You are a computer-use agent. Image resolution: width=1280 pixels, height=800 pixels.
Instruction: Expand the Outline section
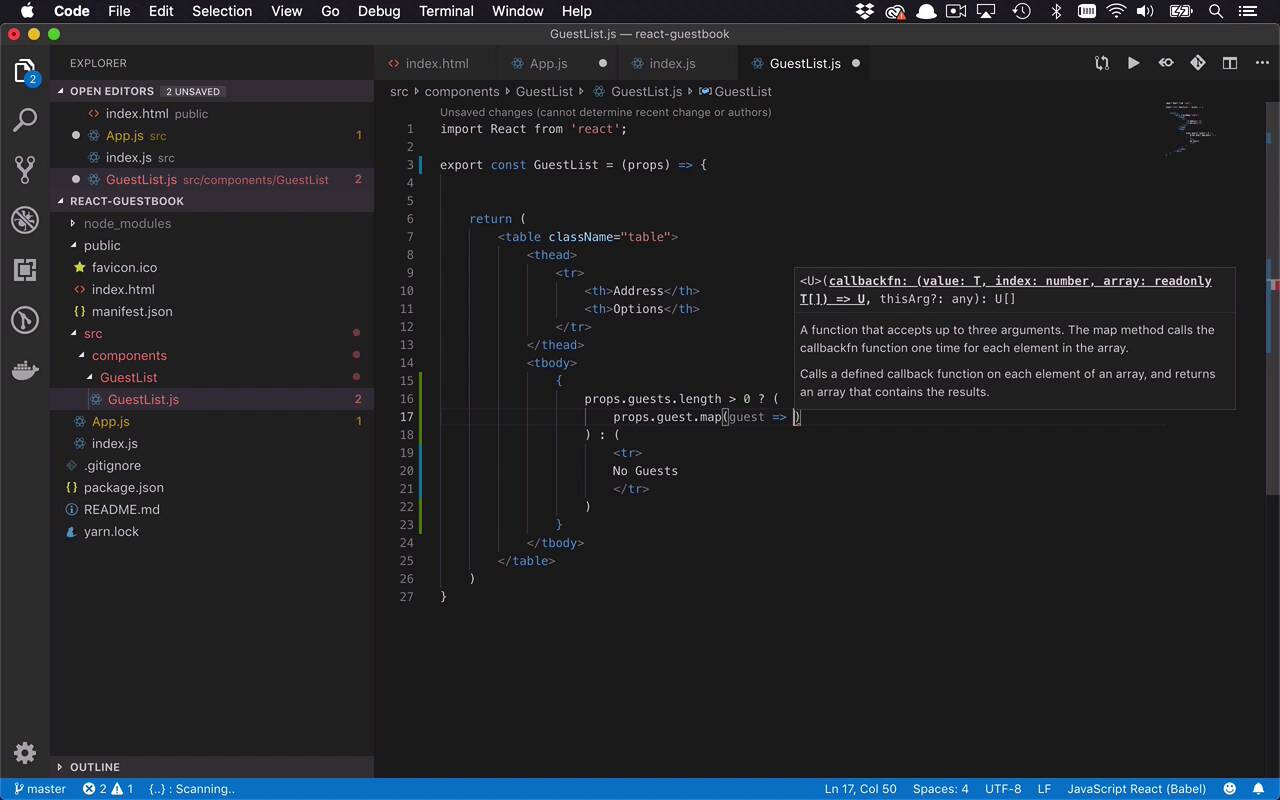94,767
